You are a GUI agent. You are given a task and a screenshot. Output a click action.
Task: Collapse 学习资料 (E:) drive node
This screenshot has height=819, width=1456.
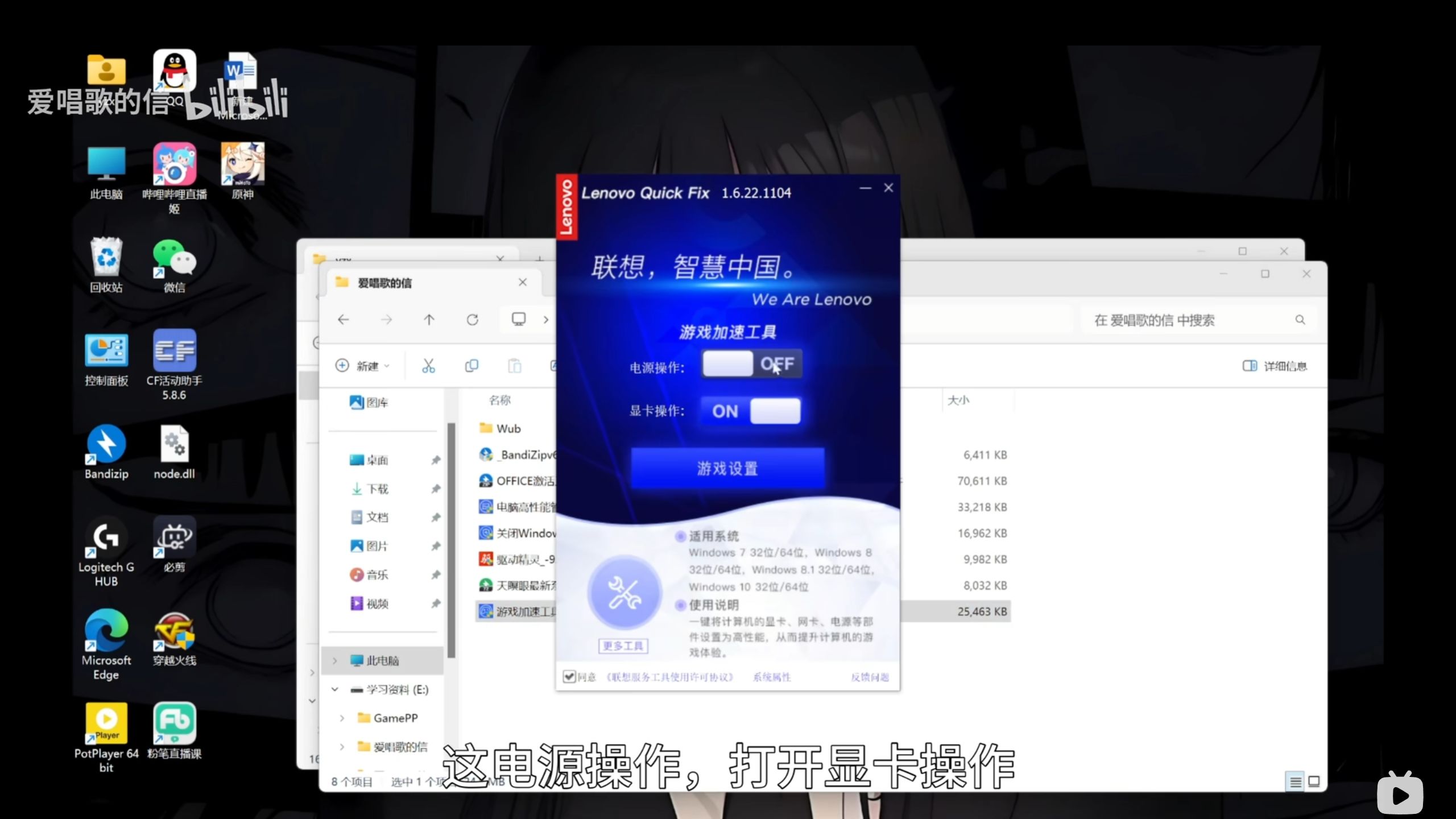335,689
